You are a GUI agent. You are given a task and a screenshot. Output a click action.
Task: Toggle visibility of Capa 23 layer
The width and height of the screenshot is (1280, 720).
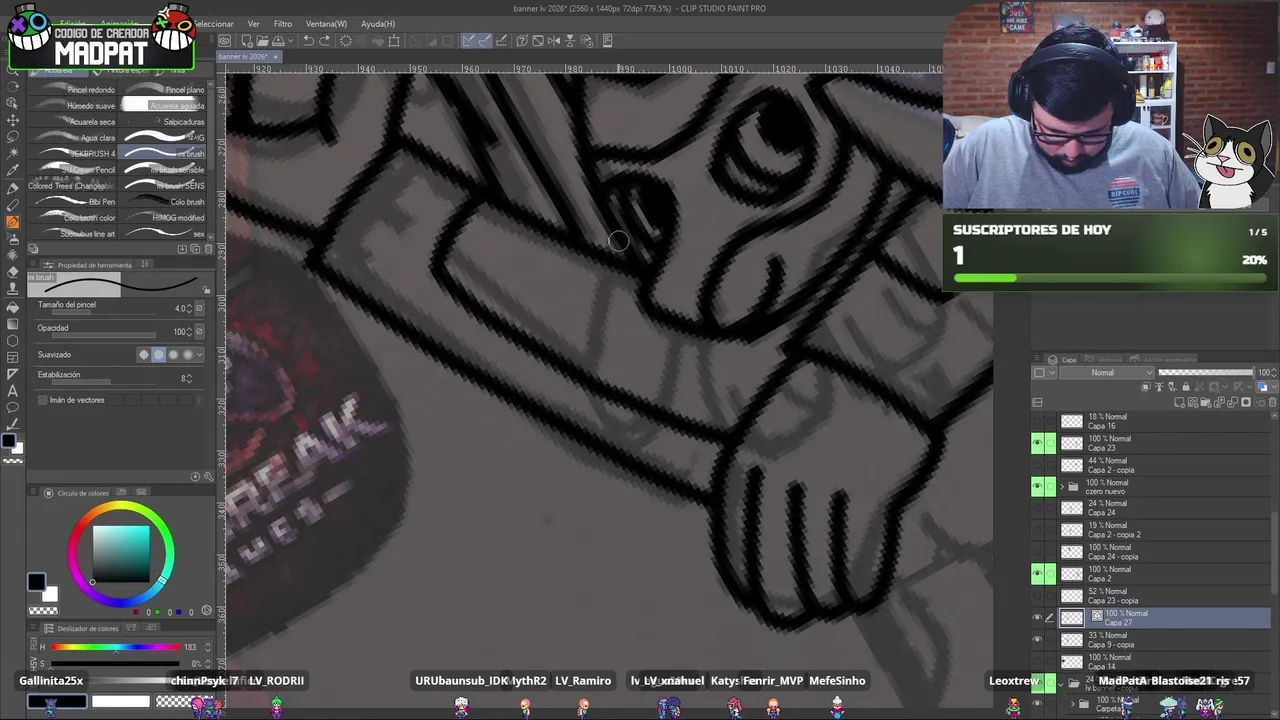pyautogui.click(x=1037, y=443)
